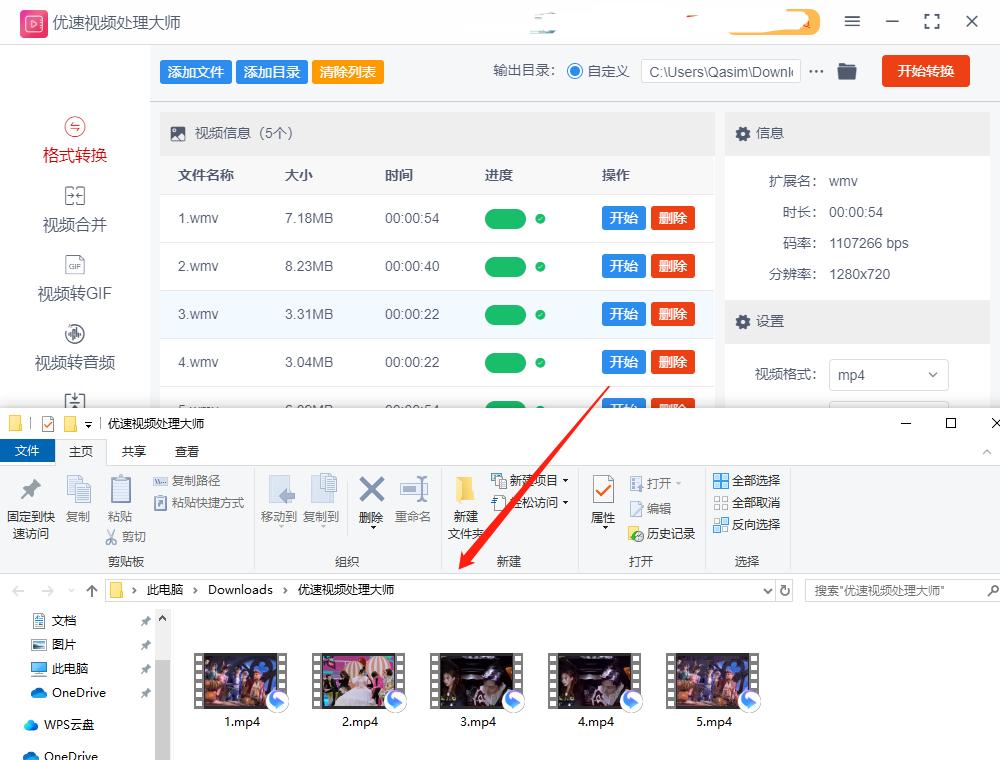The height and width of the screenshot is (760, 1000).
Task: Open output directory folder browser icon
Action: [x=847, y=71]
